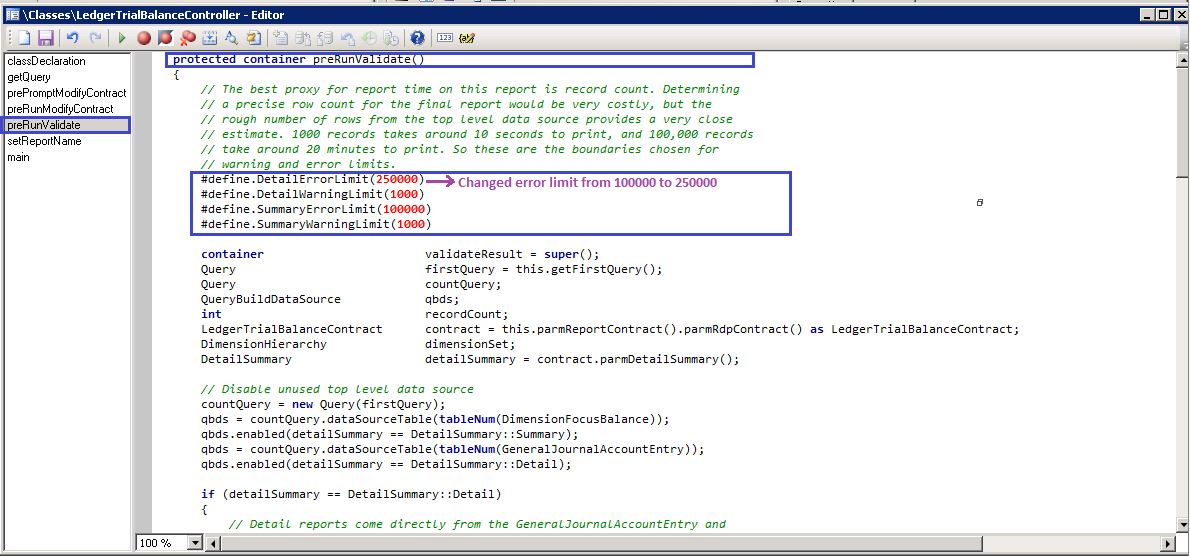Click the '#define.DetailWarningLimit(1000)' line
This screenshot has width=1190, height=556.
[x=313, y=194]
